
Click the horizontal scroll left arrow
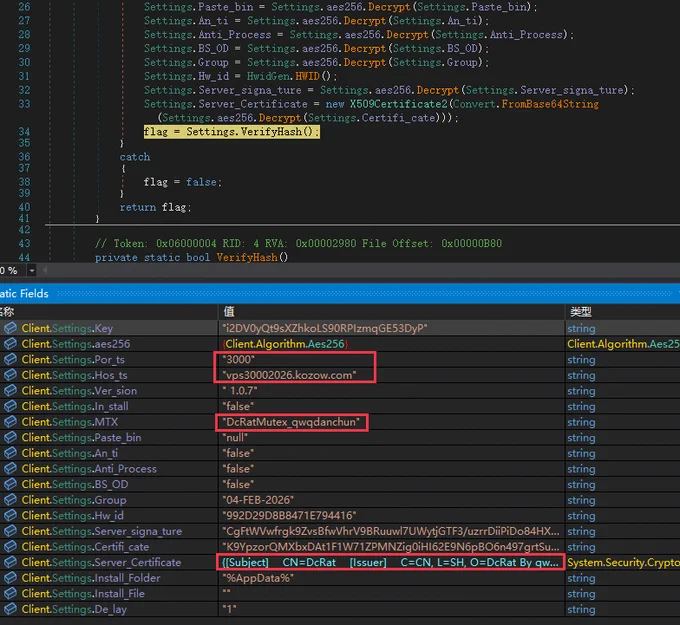(44, 271)
